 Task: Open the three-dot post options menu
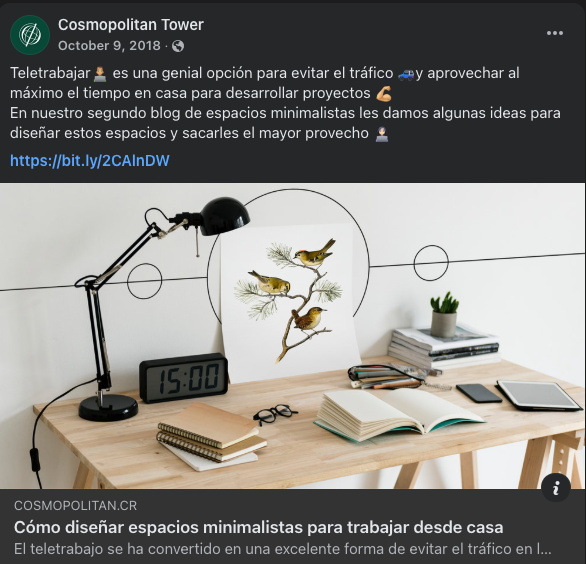pyautogui.click(x=555, y=33)
